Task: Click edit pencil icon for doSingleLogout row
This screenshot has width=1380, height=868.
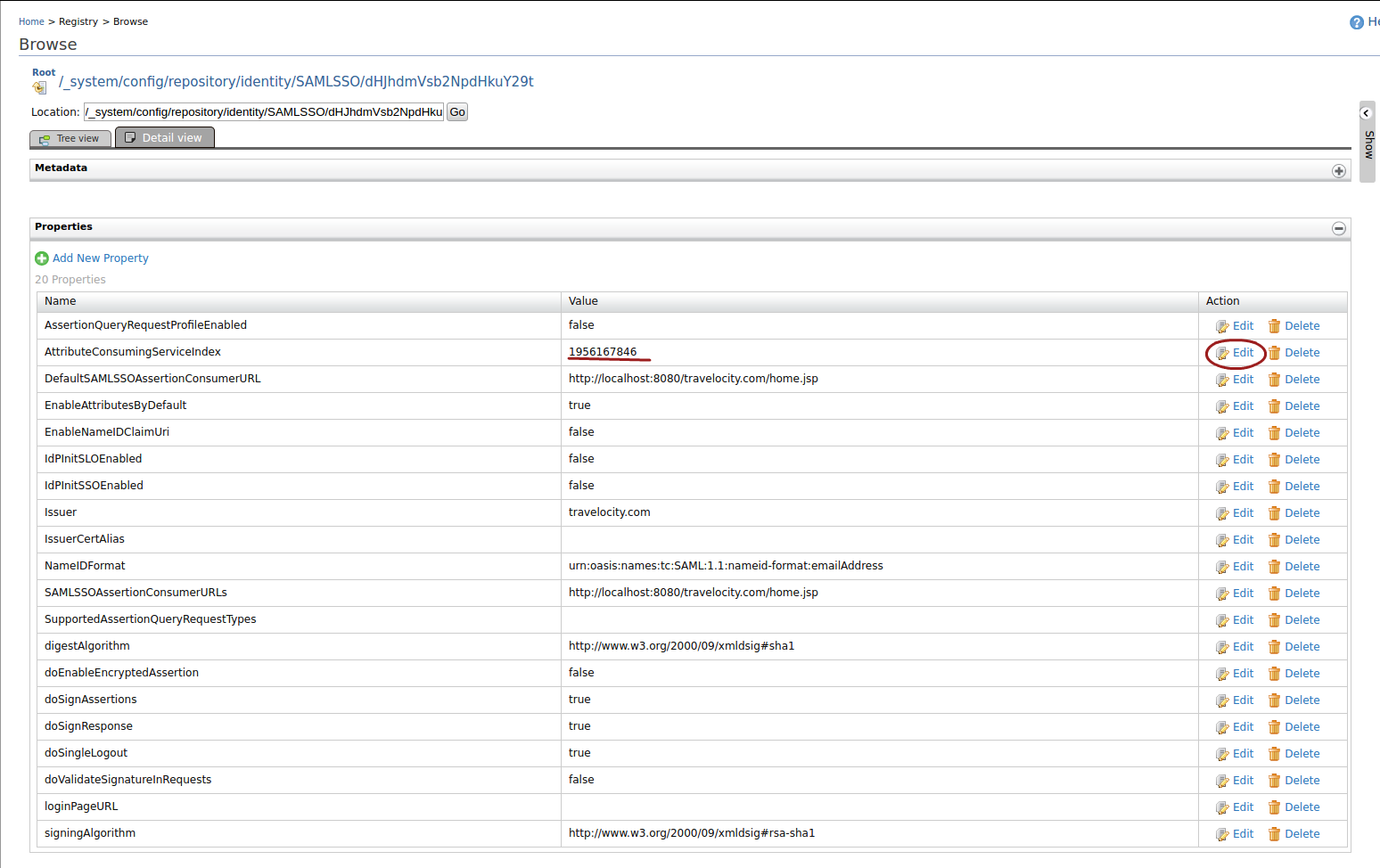Action: (1222, 754)
